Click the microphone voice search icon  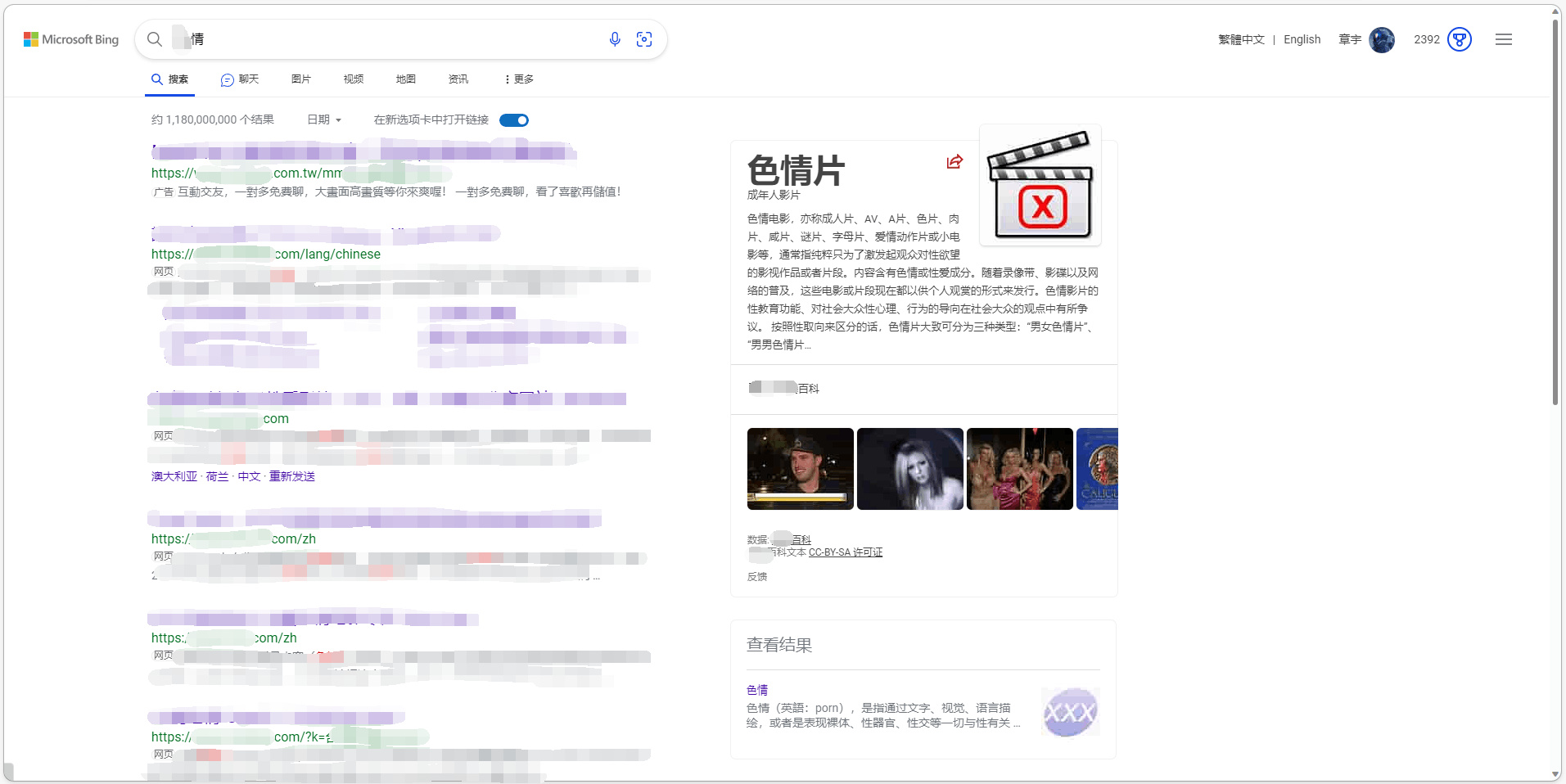tap(615, 38)
